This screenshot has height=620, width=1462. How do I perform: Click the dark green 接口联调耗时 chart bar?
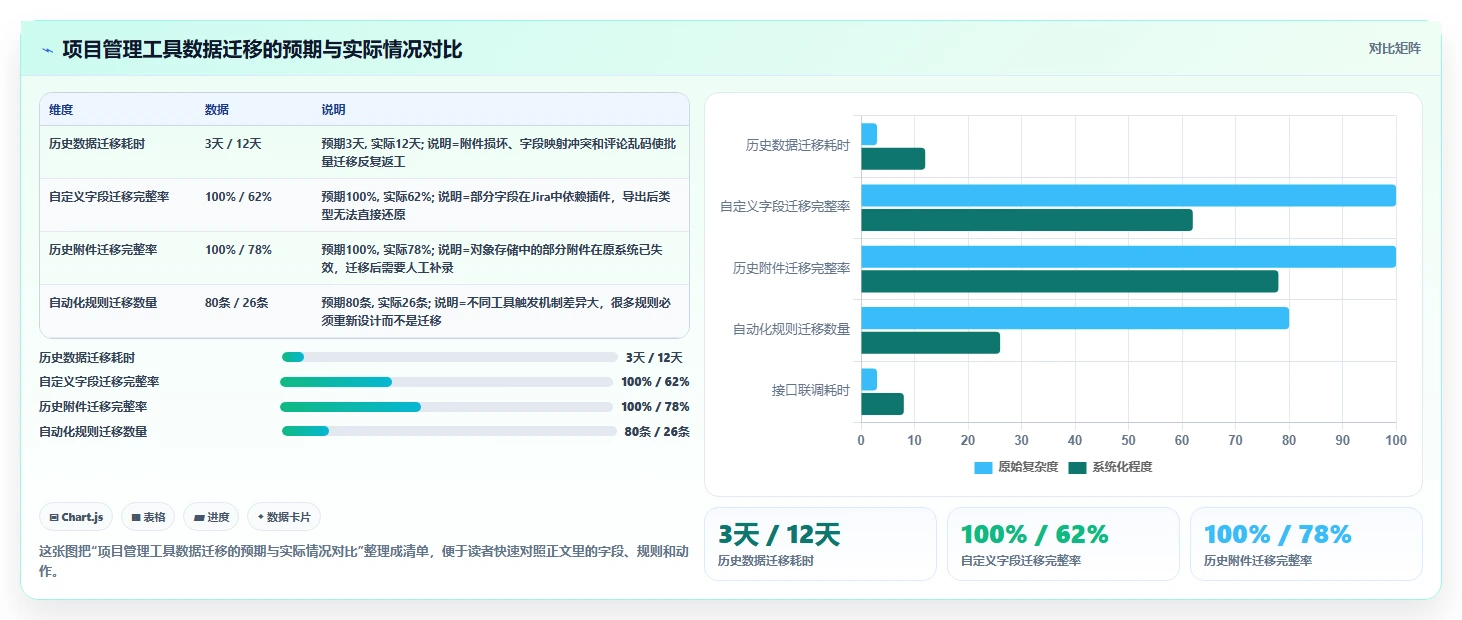882,404
